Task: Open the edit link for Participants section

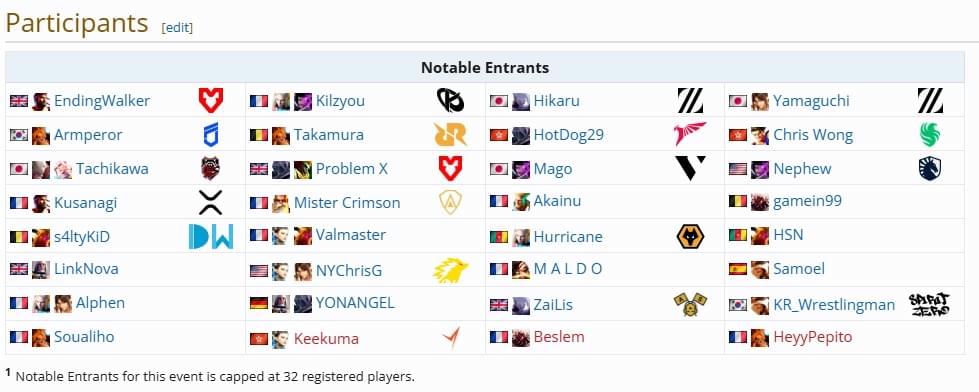Action: pos(177,27)
